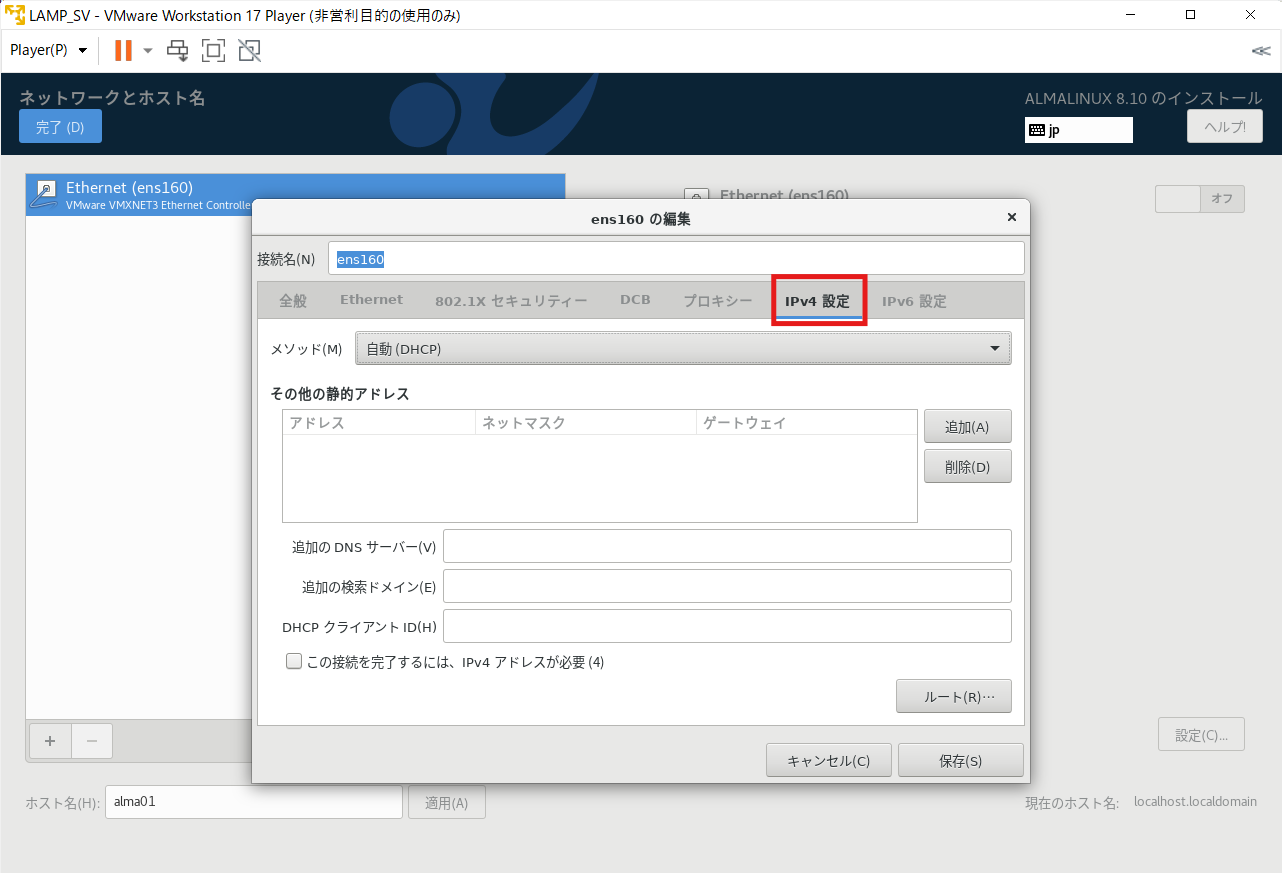This screenshot has width=1282, height=873.
Task: Expand the Player(P) menu dropdown
Action: click(x=46, y=50)
